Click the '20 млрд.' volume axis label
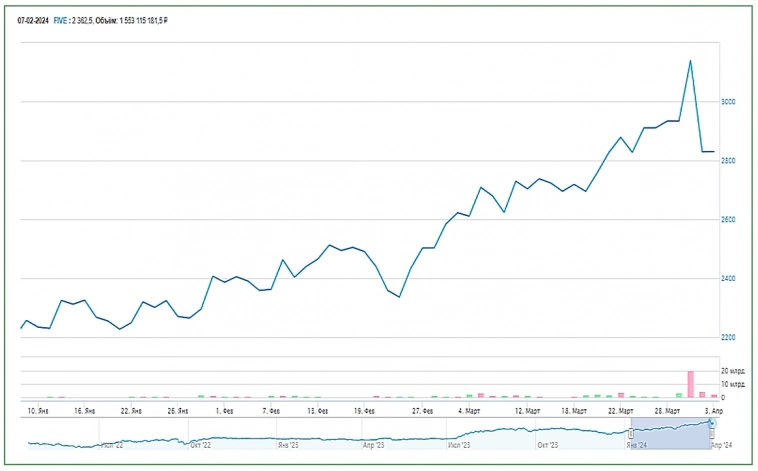758x471 pixels. click(732, 371)
